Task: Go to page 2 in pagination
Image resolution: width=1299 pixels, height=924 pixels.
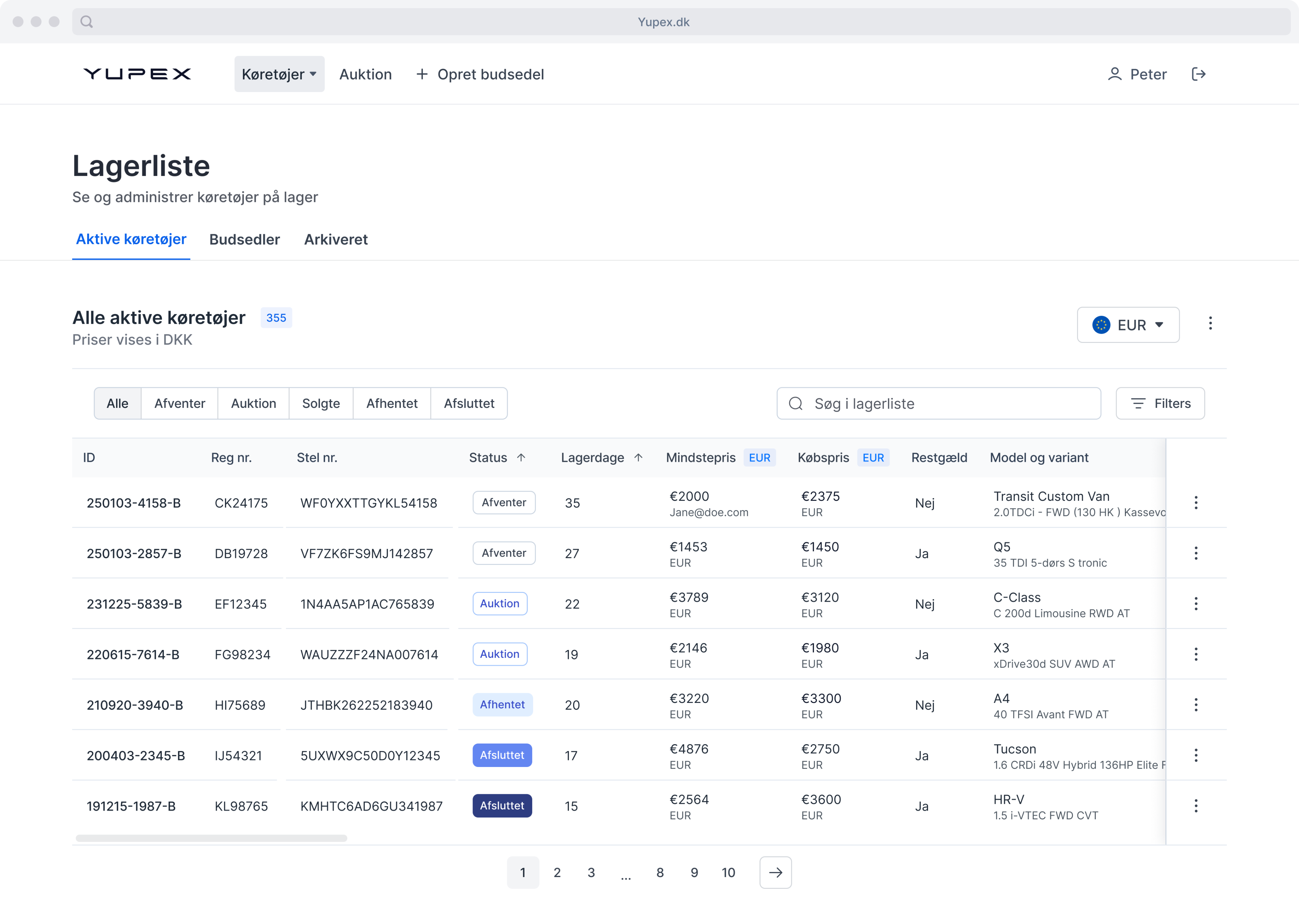Action: click(x=557, y=872)
